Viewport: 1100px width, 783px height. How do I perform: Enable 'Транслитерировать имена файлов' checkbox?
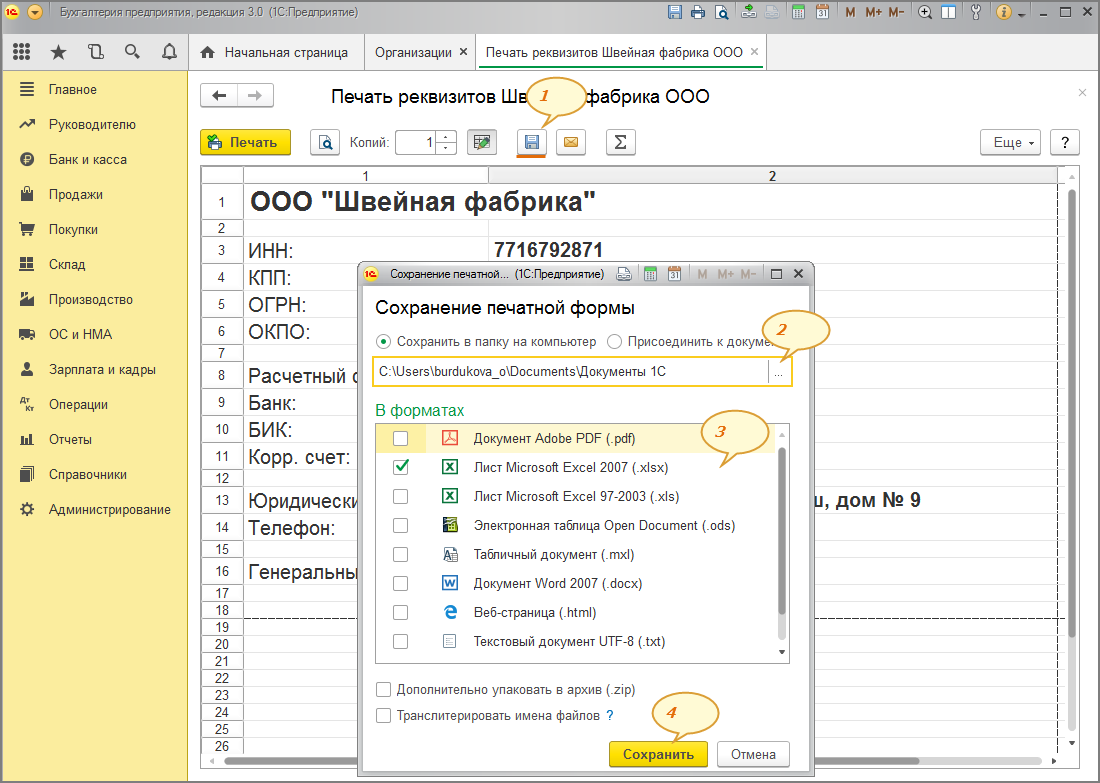pos(384,716)
